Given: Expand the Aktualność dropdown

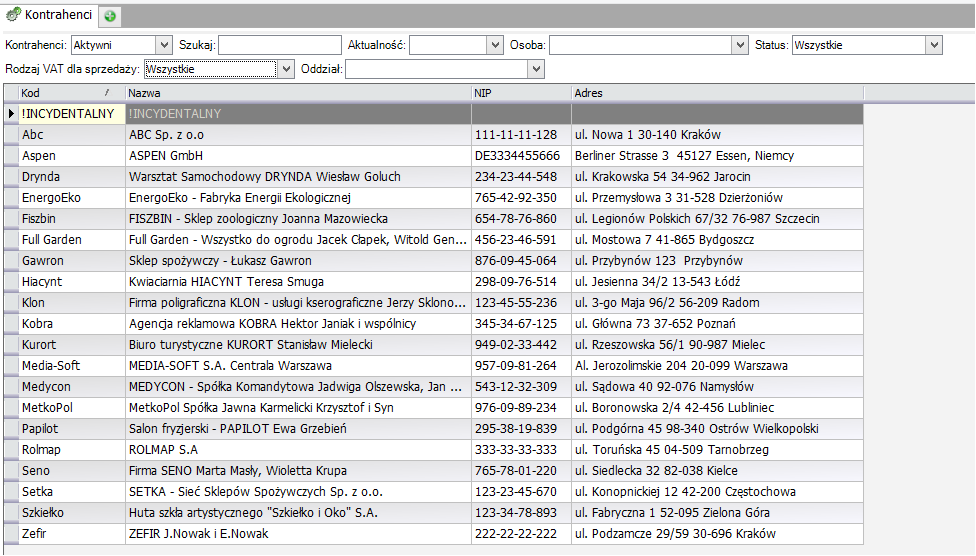Looking at the screenshot, I should pyautogui.click(x=495, y=45).
